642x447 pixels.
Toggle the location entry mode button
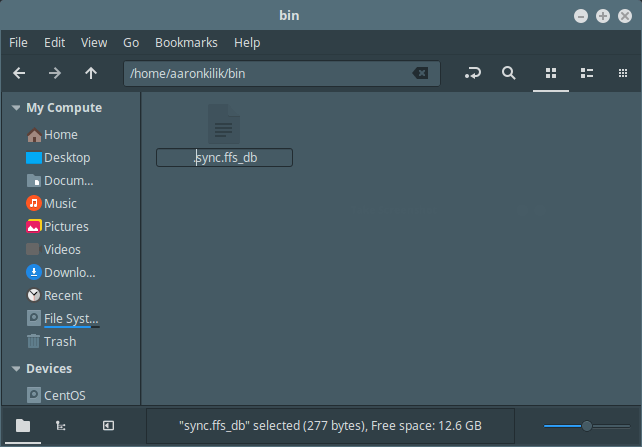(x=472, y=73)
